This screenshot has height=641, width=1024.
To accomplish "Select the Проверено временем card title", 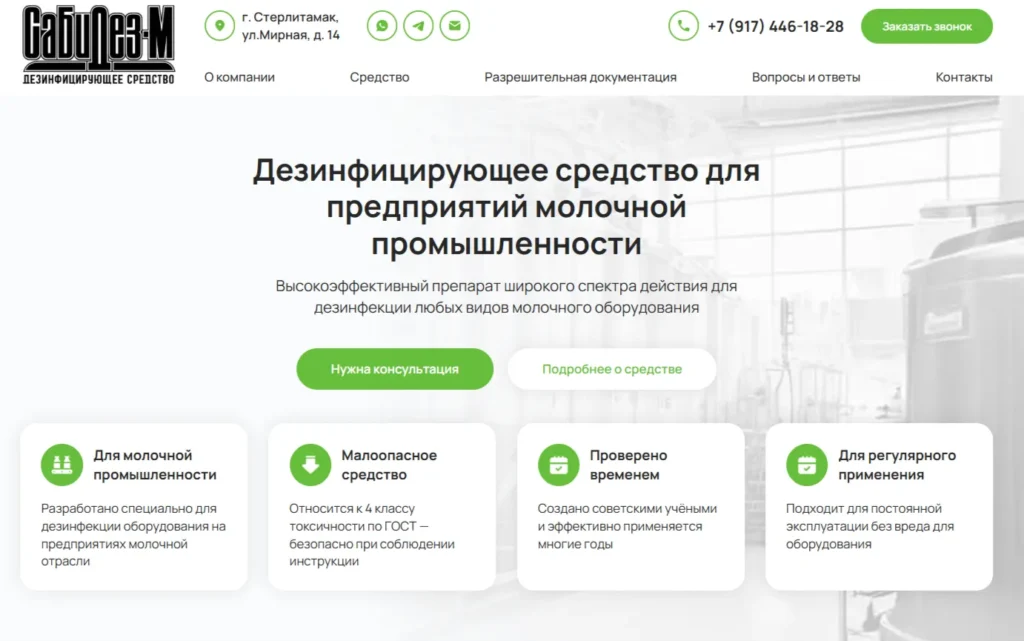I will pyautogui.click(x=628, y=465).
